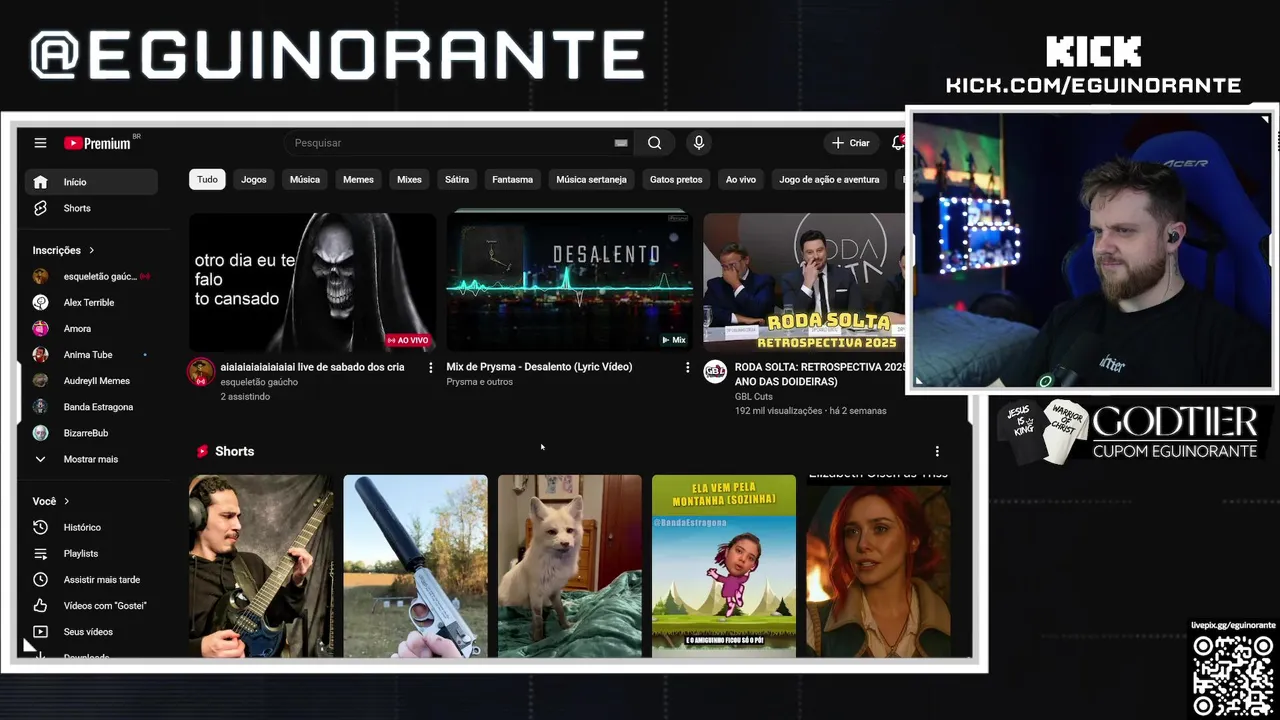Open options menu for Mix de Prysma video
Viewport: 1280px width, 720px height.
[x=687, y=368]
